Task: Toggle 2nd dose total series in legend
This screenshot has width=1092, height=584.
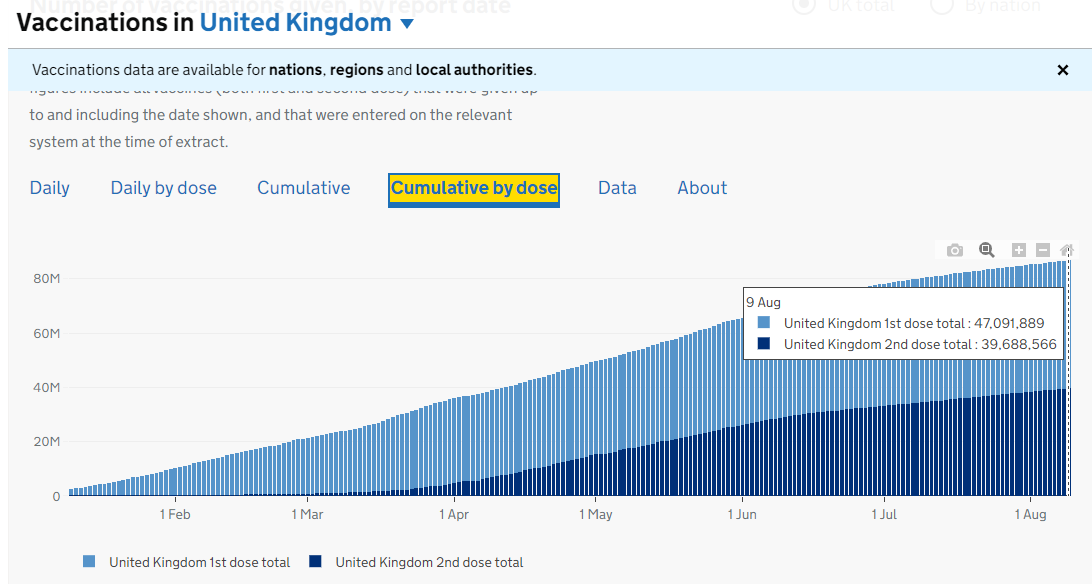Action: point(428,562)
